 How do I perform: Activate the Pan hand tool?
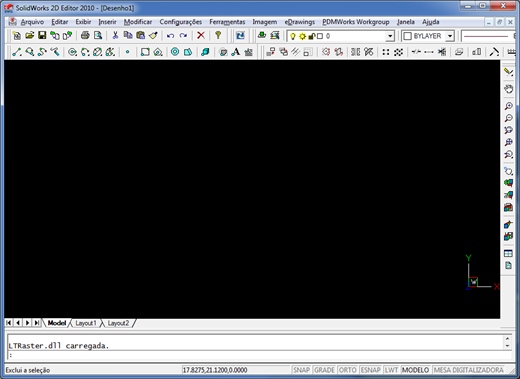pos(508,89)
